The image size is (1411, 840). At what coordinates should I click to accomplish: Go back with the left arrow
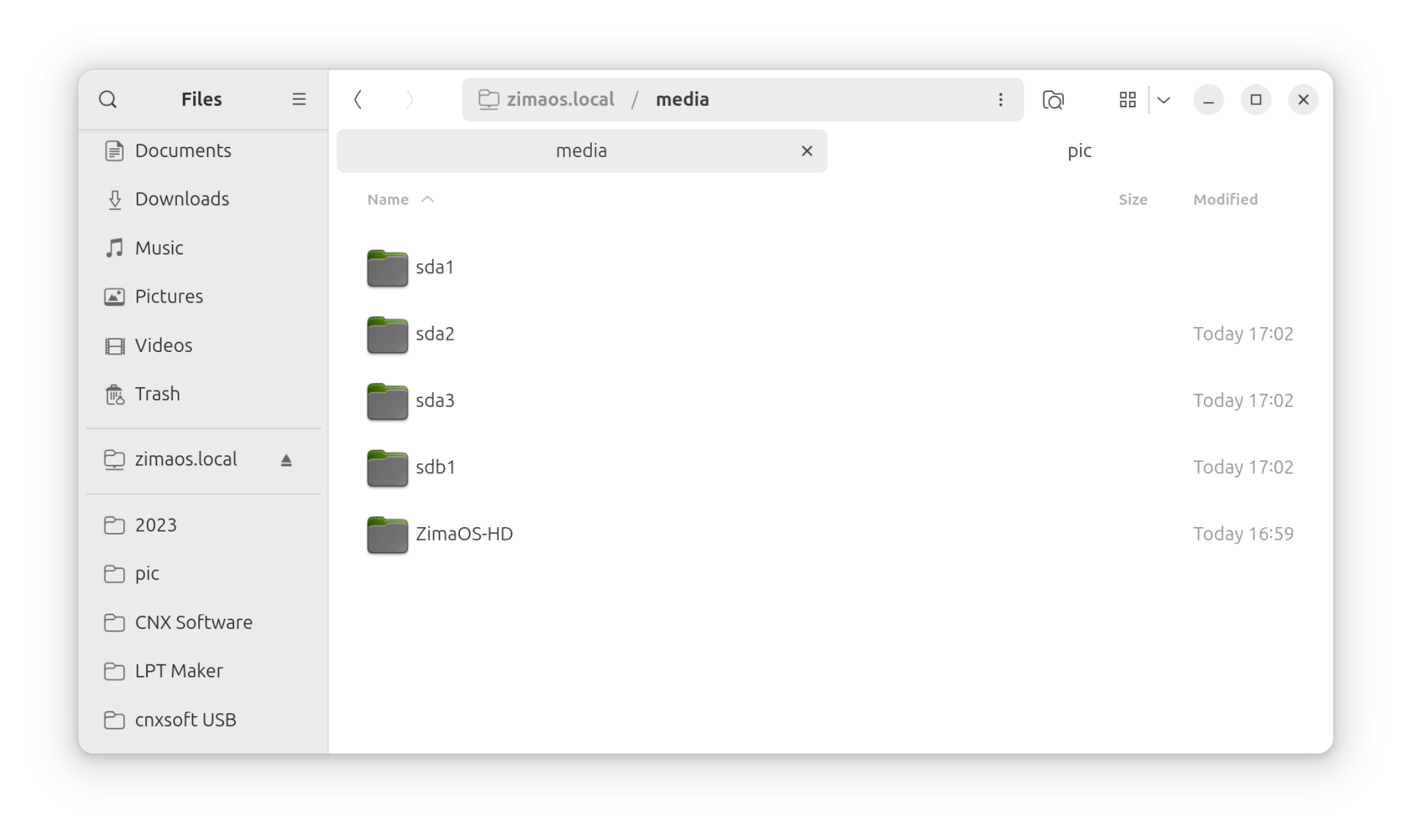358,99
